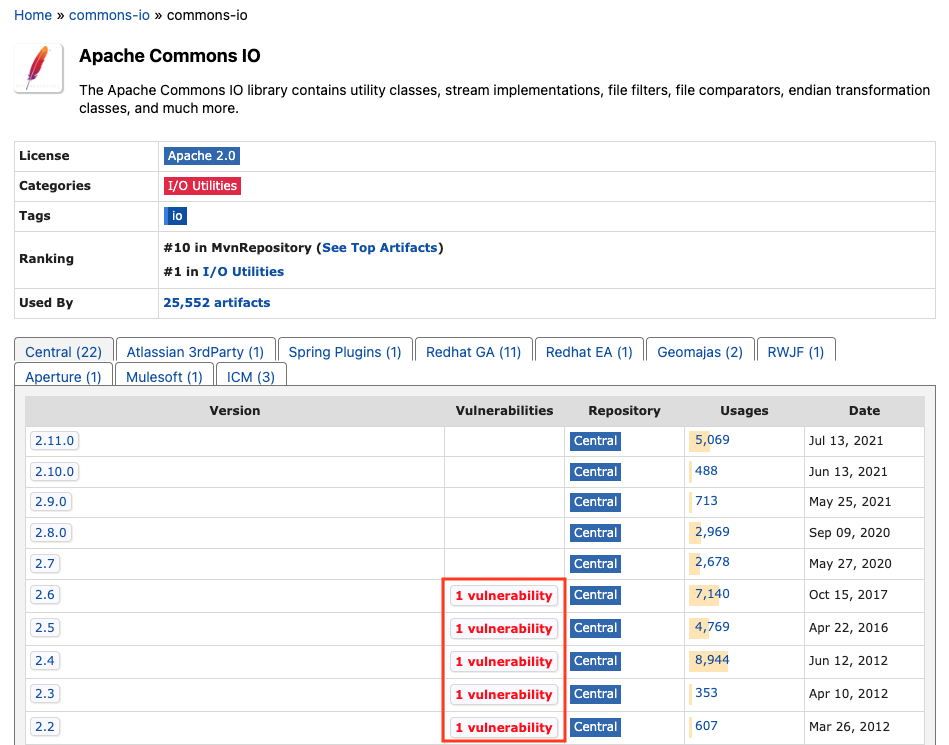
Task: Open version 2.2
Action: pyautogui.click(x=45, y=726)
